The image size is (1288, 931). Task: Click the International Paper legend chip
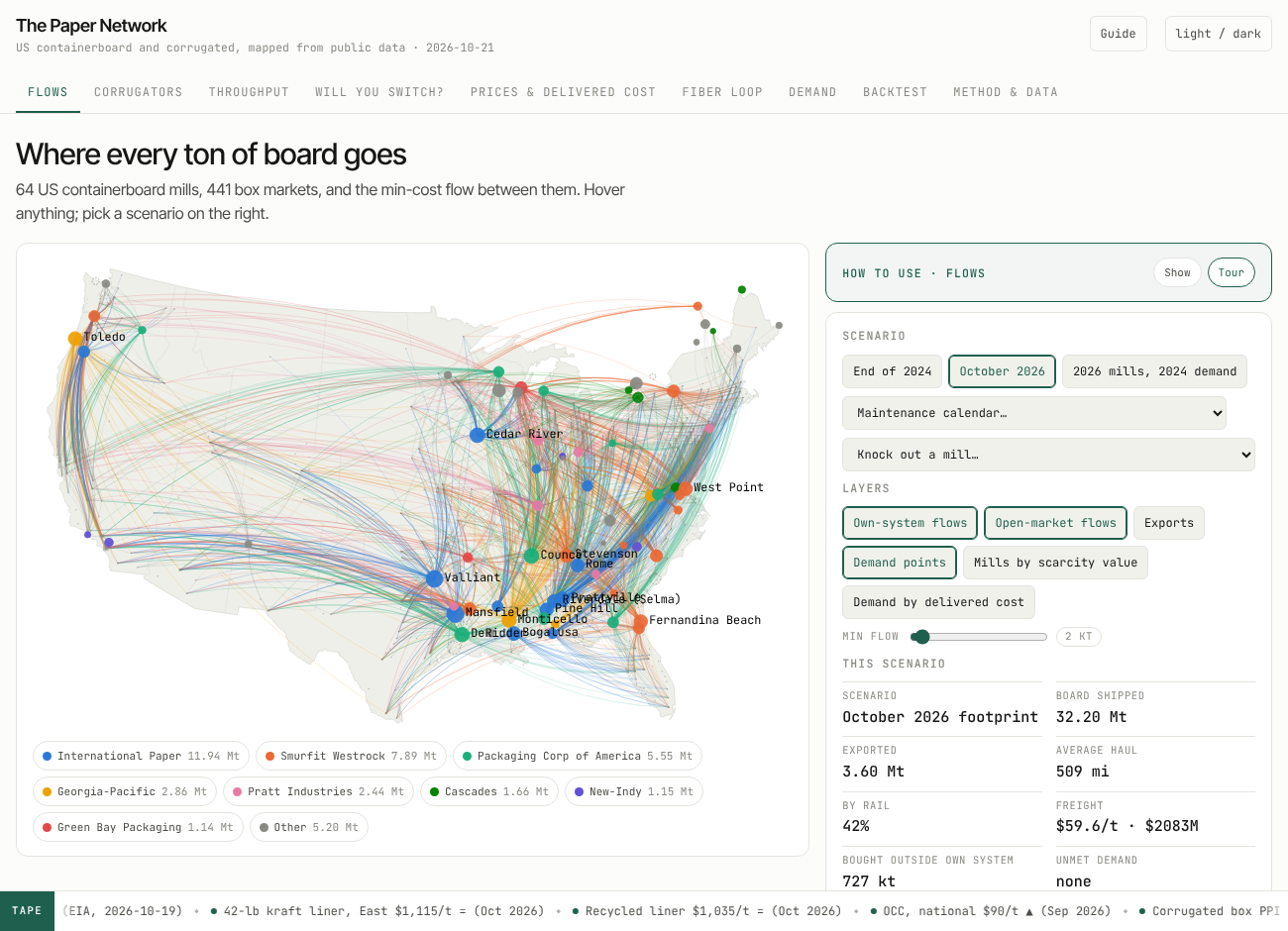(142, 757)
